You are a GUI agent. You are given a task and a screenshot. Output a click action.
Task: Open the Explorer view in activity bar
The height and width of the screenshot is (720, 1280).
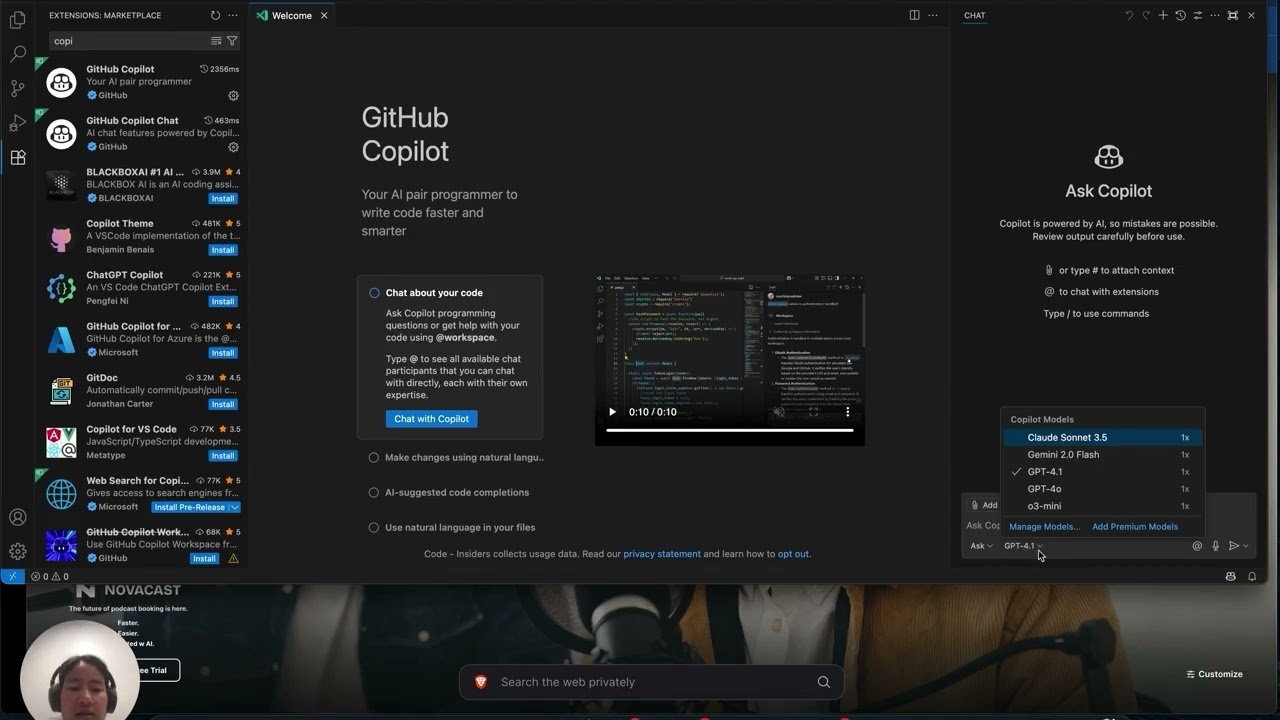17,19
